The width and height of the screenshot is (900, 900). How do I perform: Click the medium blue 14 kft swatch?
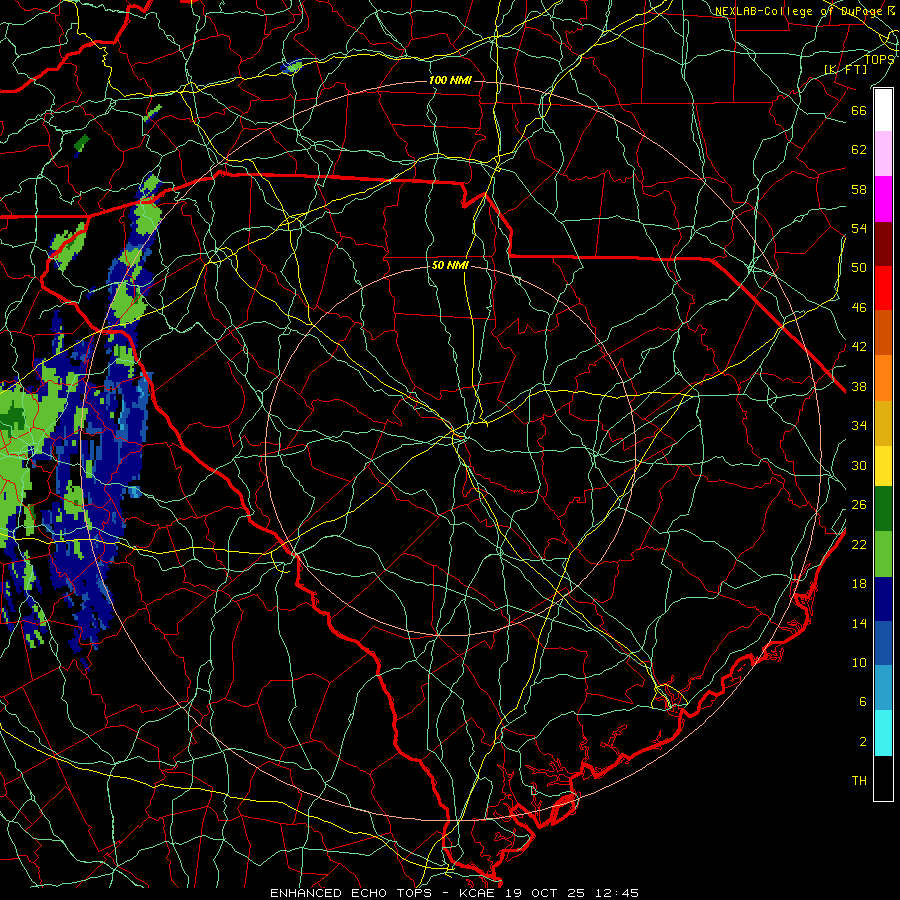tap(883, 643)
